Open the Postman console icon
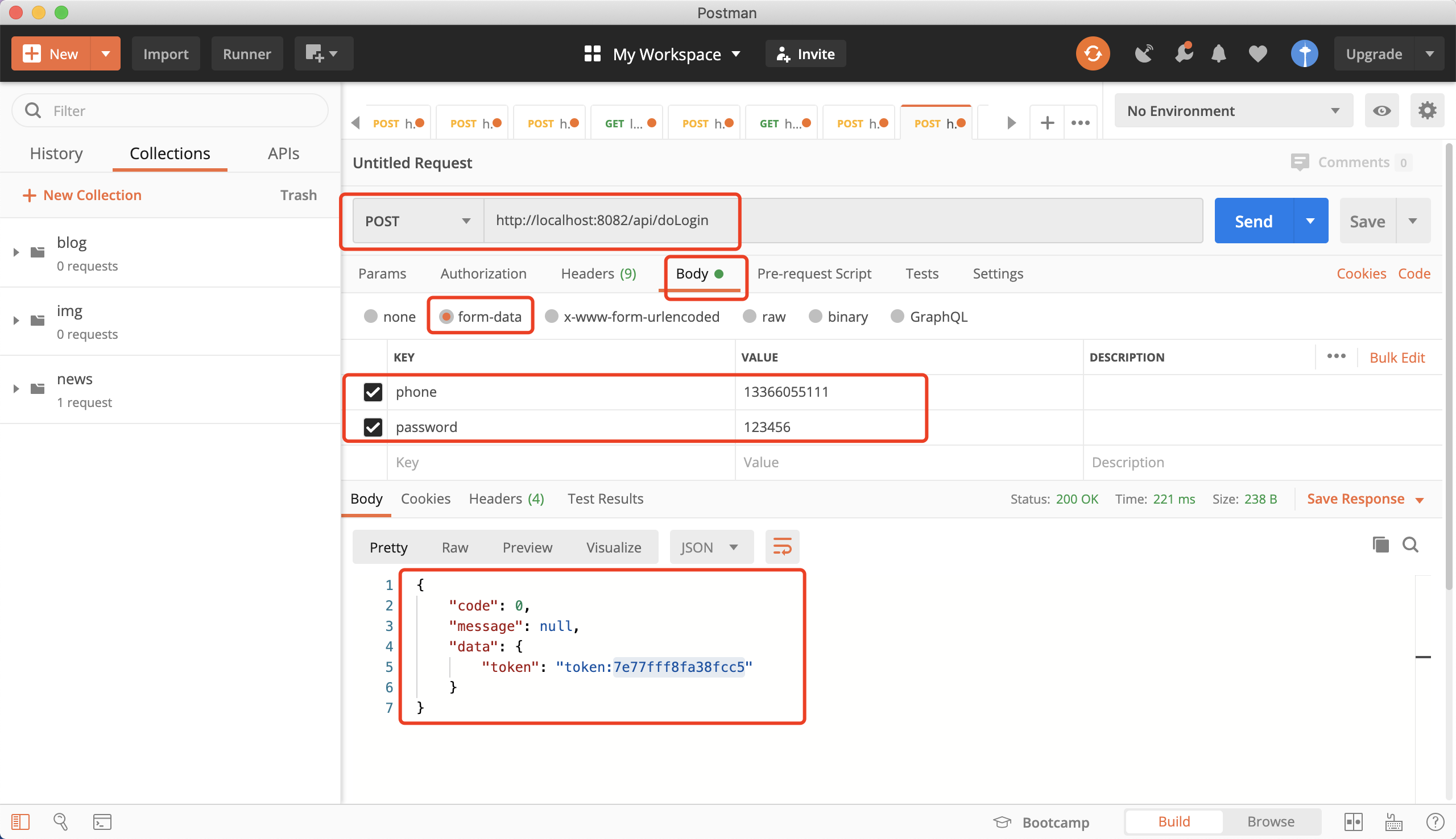Image resolution: width=1456 pixels, height=839 pixels. click(x=102, y=821)
